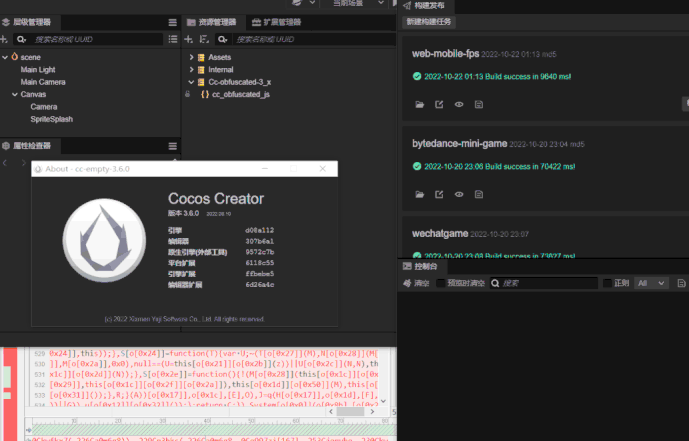Click the bytedance-mini-game task title
Viewport: 689px width, 441px height.
[x=459, y=144]
